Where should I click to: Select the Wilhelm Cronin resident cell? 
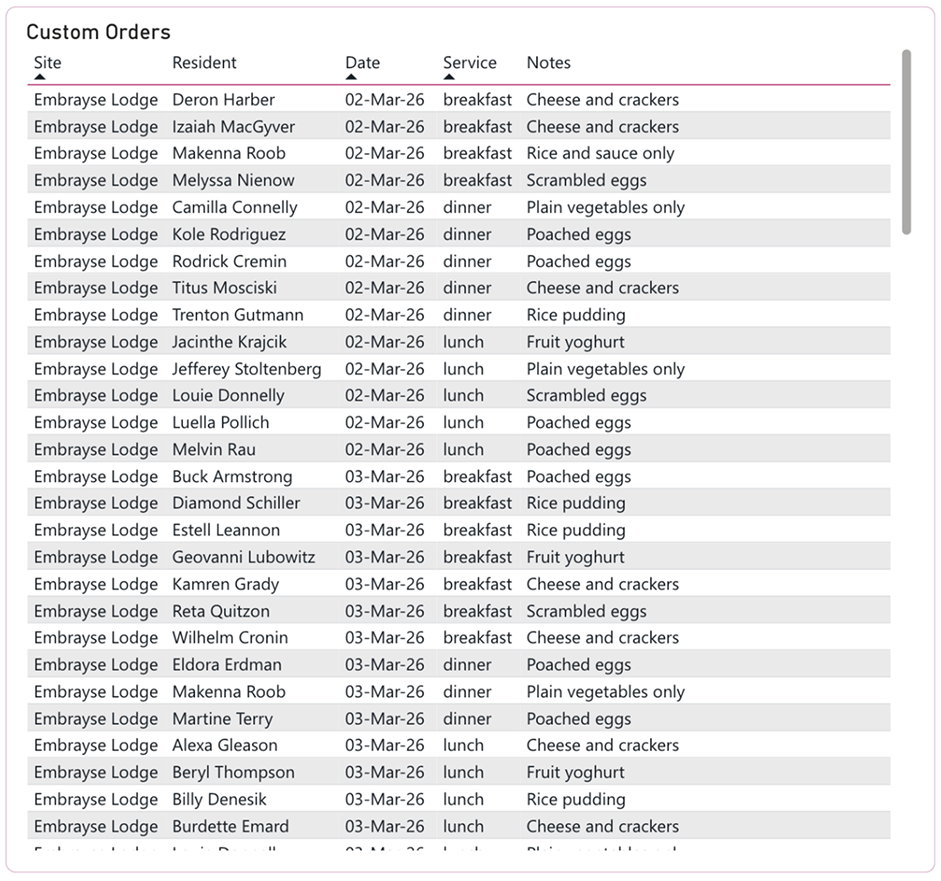(x=229, y=638)
